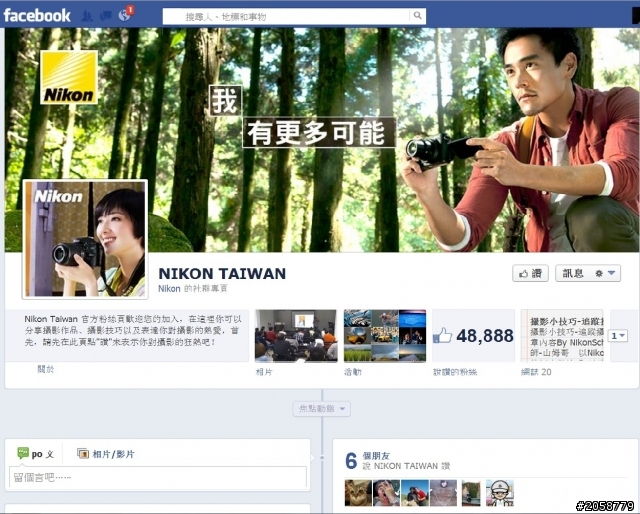Open the 網誌 notes thumbnail
Viewport: 640px width, 514px height.
(562, 336)
